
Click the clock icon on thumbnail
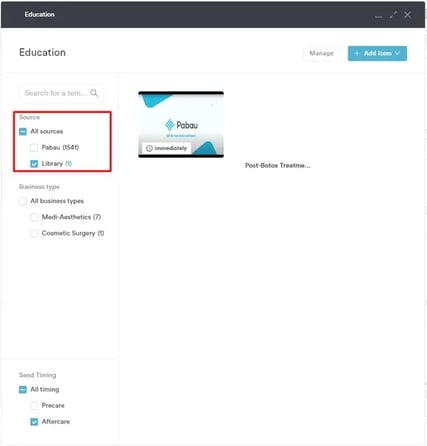click(149, 148)
